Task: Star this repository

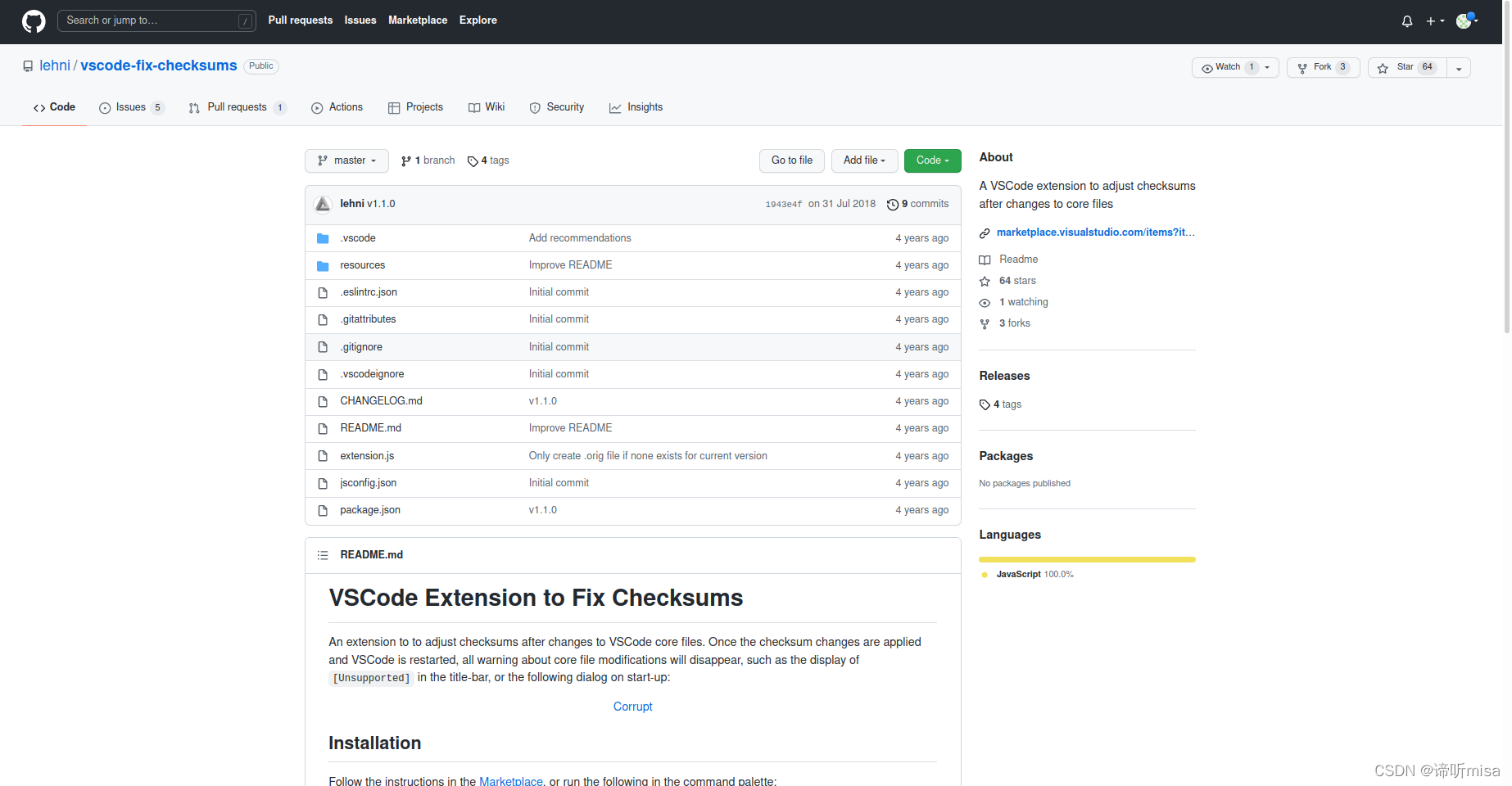Action: tap(1407, 67)
